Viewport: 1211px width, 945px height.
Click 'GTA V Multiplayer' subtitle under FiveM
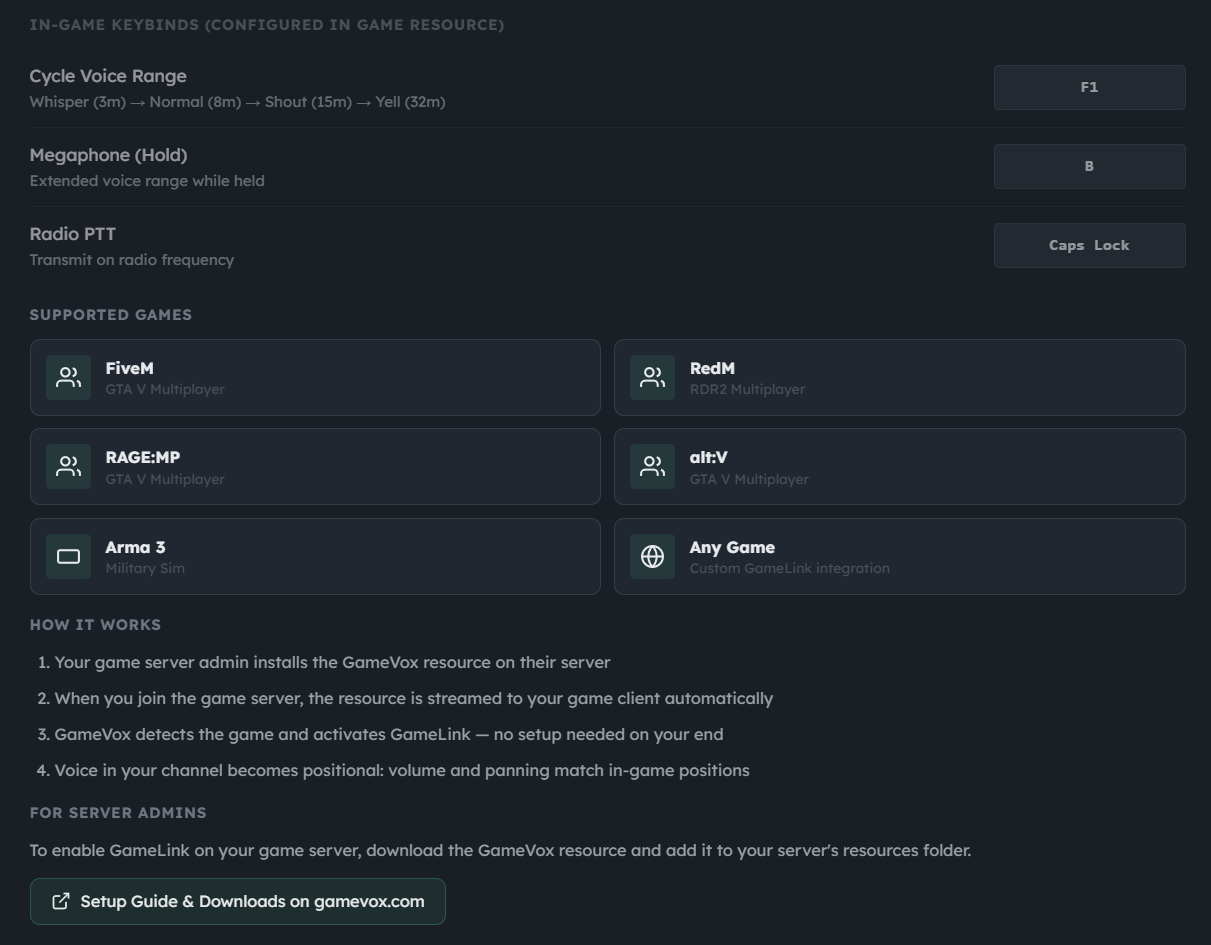[x=165, y=389]
